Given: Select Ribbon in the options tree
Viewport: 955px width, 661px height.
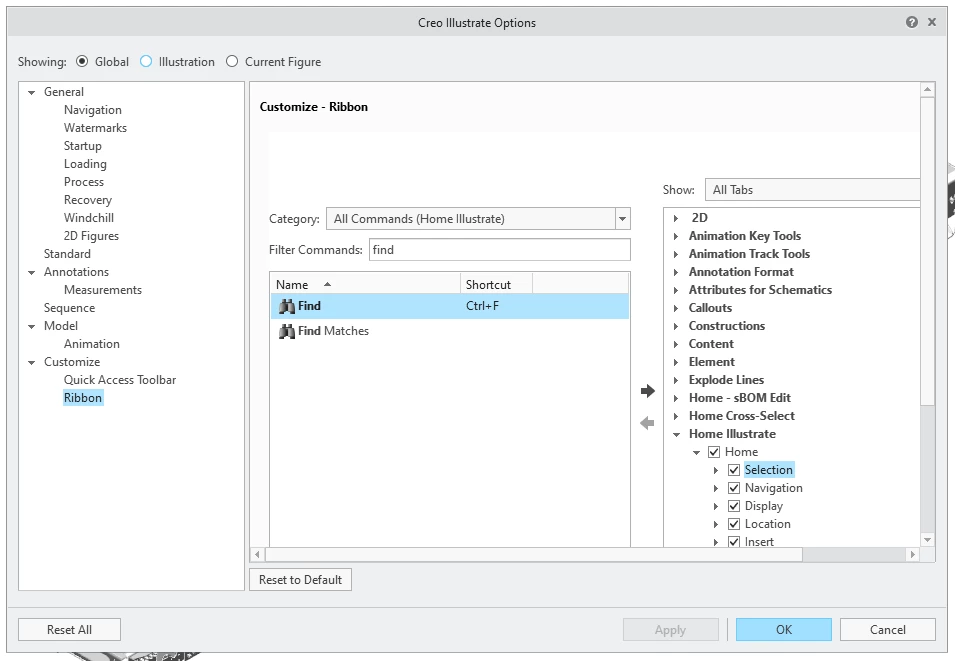Looking at the screenshot, I should point(83,398).
